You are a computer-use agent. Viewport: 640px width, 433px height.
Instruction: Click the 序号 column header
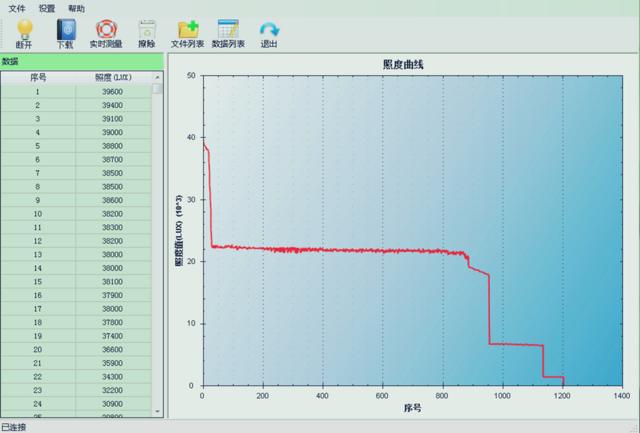coord(38,77)
